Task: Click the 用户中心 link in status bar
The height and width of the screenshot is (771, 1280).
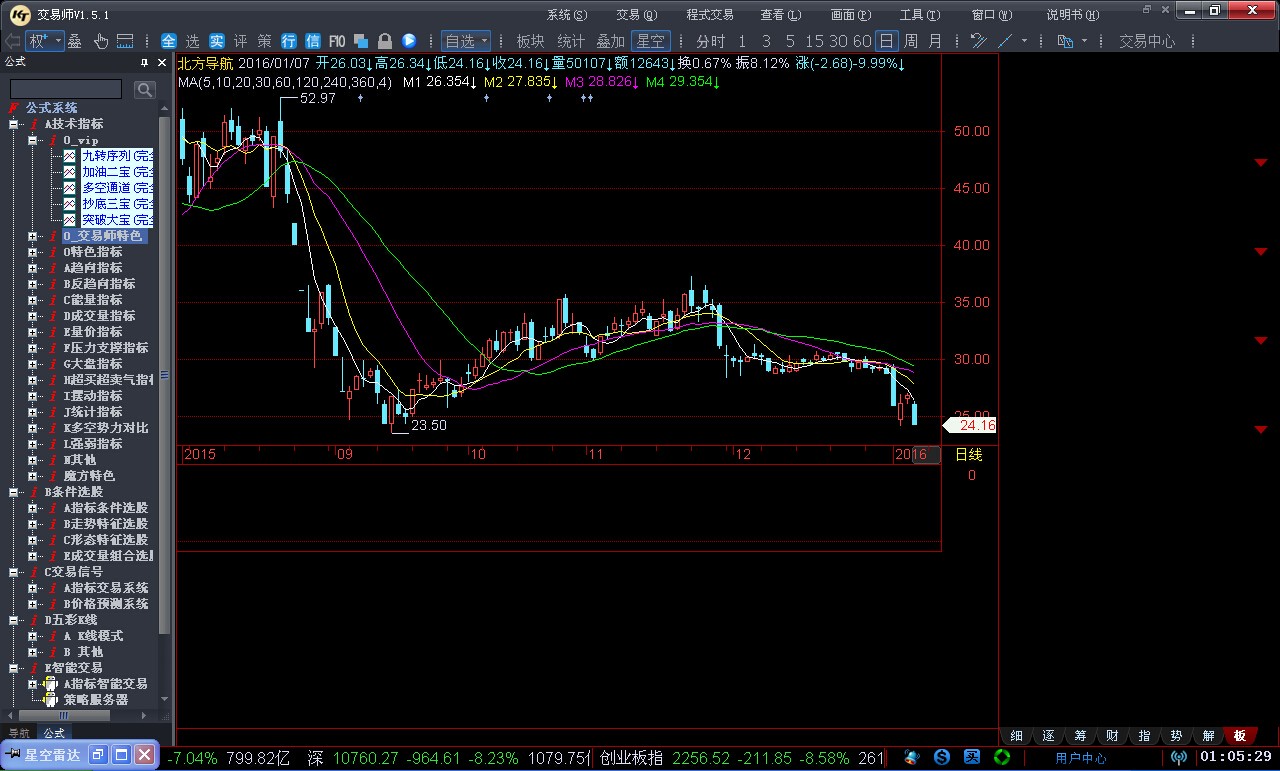Action: tap(1080, 758)
